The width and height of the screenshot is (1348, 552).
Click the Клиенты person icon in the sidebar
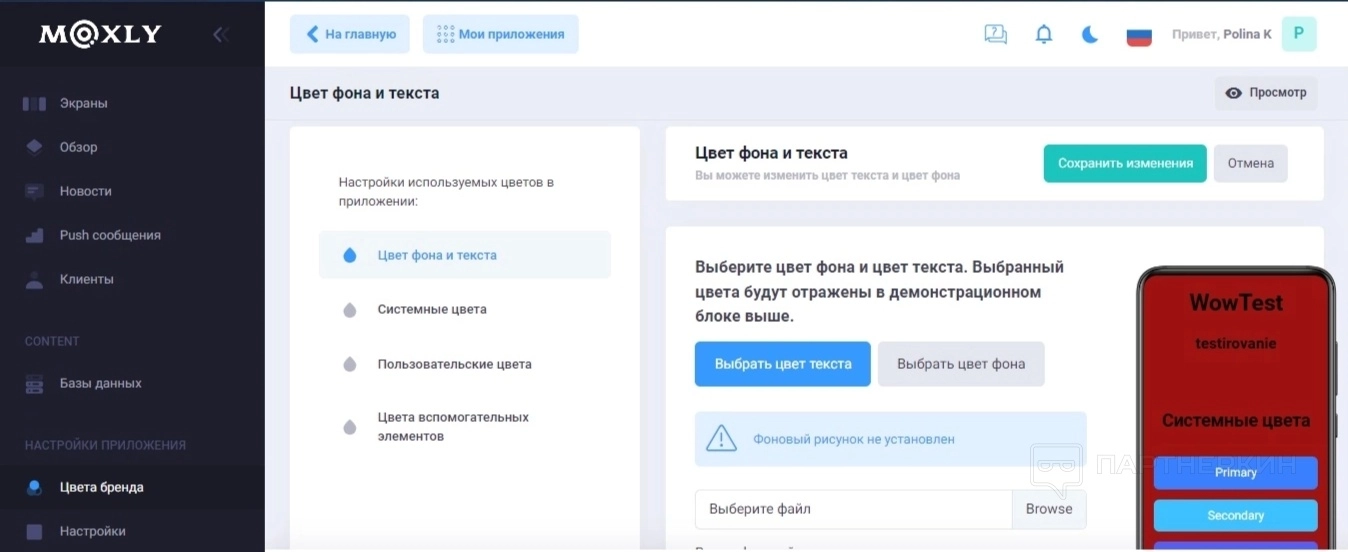click(x=35, y=280)
